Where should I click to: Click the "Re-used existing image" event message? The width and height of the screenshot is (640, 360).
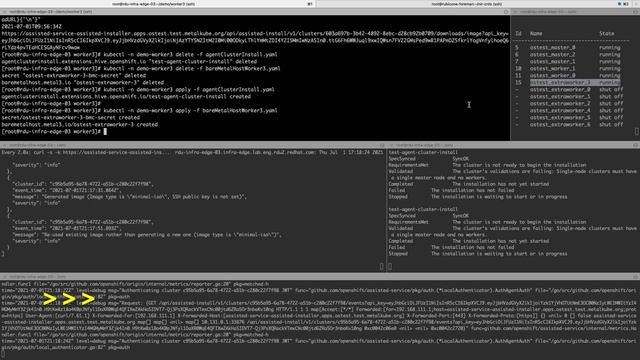147,235
